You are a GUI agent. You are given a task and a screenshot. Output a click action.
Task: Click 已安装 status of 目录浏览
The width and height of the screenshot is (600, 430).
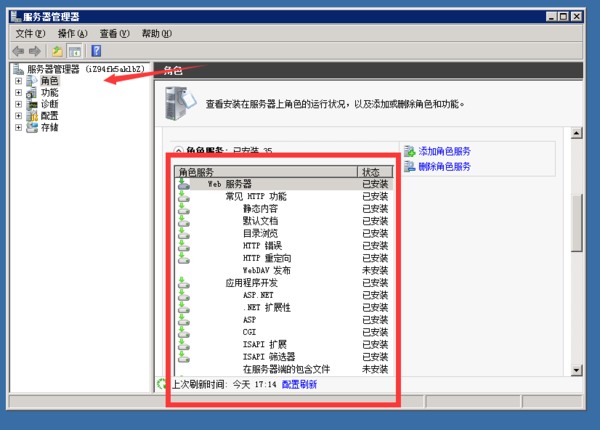[375, 233]
